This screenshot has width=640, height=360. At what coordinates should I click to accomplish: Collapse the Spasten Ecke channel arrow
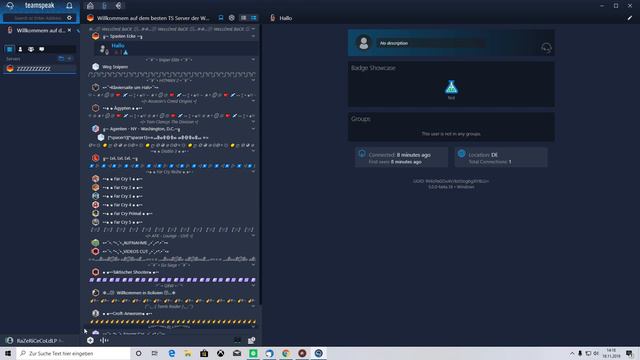tap(253, 36)
